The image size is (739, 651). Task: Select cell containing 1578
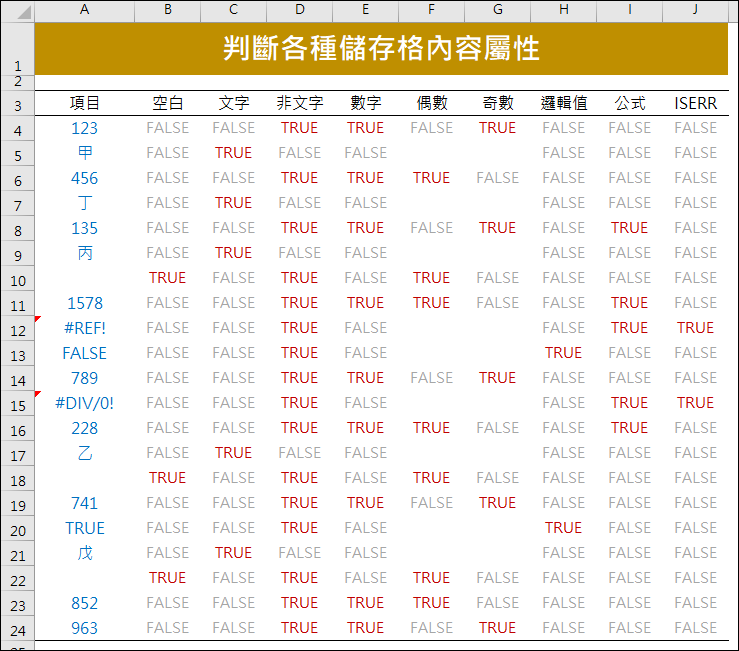(84, 303)
